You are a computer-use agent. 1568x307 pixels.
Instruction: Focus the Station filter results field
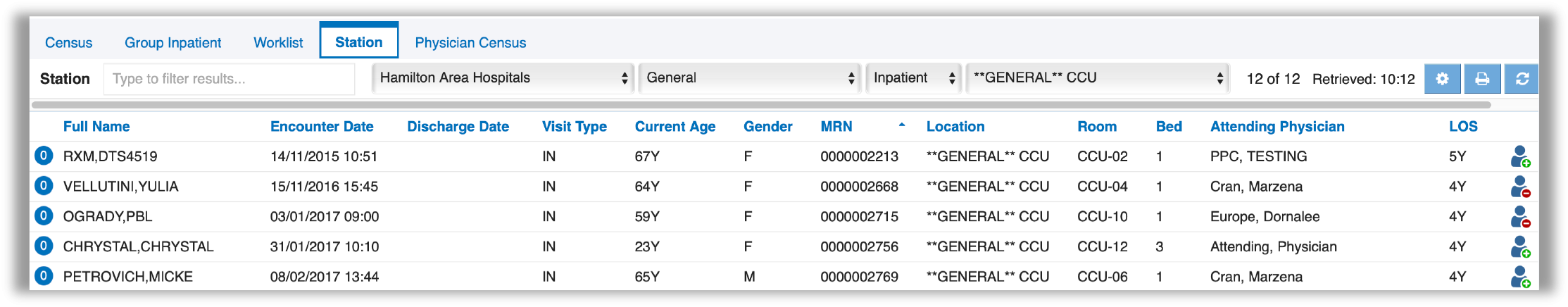[x=229, y=79]
